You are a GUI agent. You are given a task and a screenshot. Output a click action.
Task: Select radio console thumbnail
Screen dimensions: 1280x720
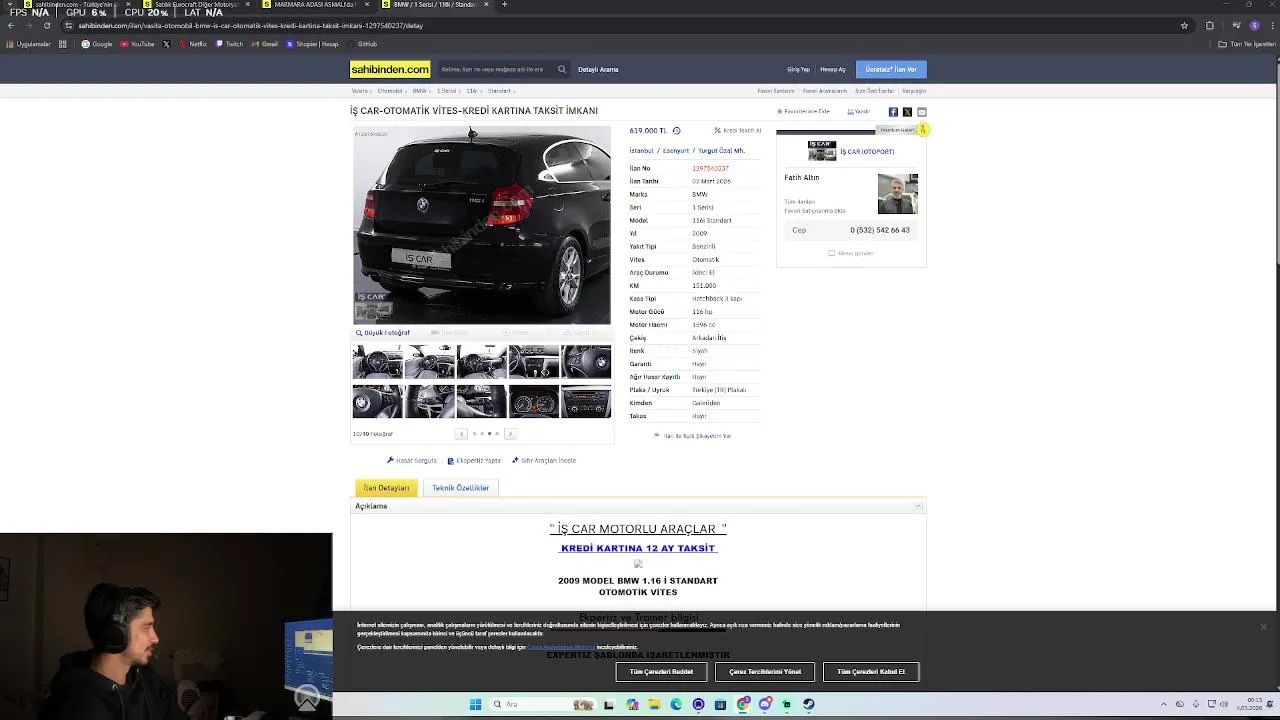pyautogui.click(x=585, y=402)
